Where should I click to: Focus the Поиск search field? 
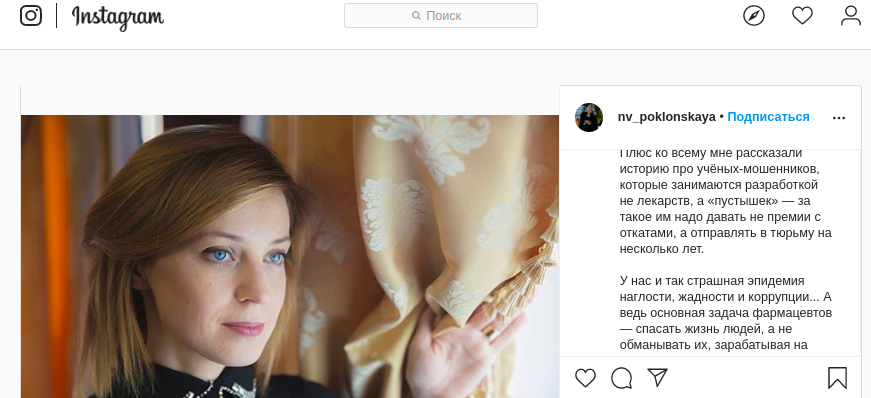pos(440,16)
